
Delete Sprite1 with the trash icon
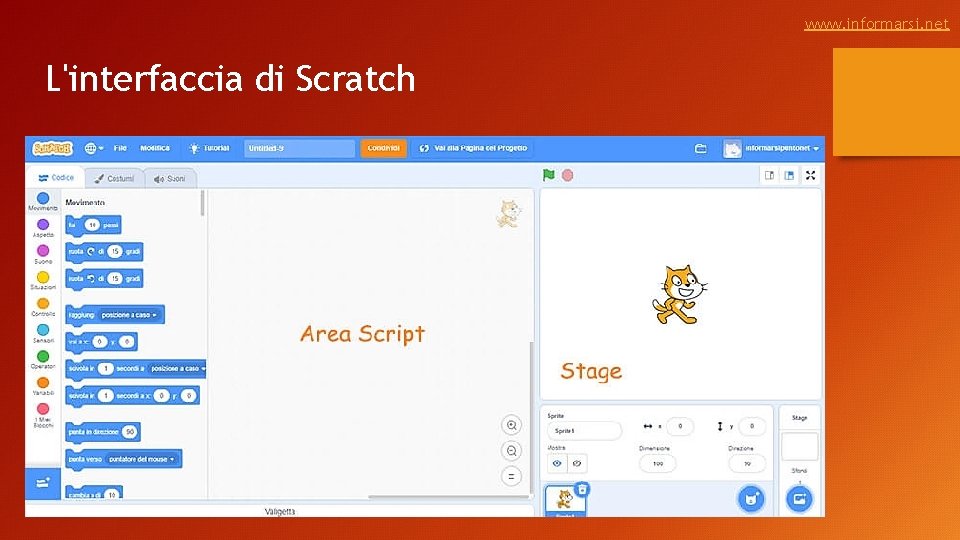click(x=582, y=489)
